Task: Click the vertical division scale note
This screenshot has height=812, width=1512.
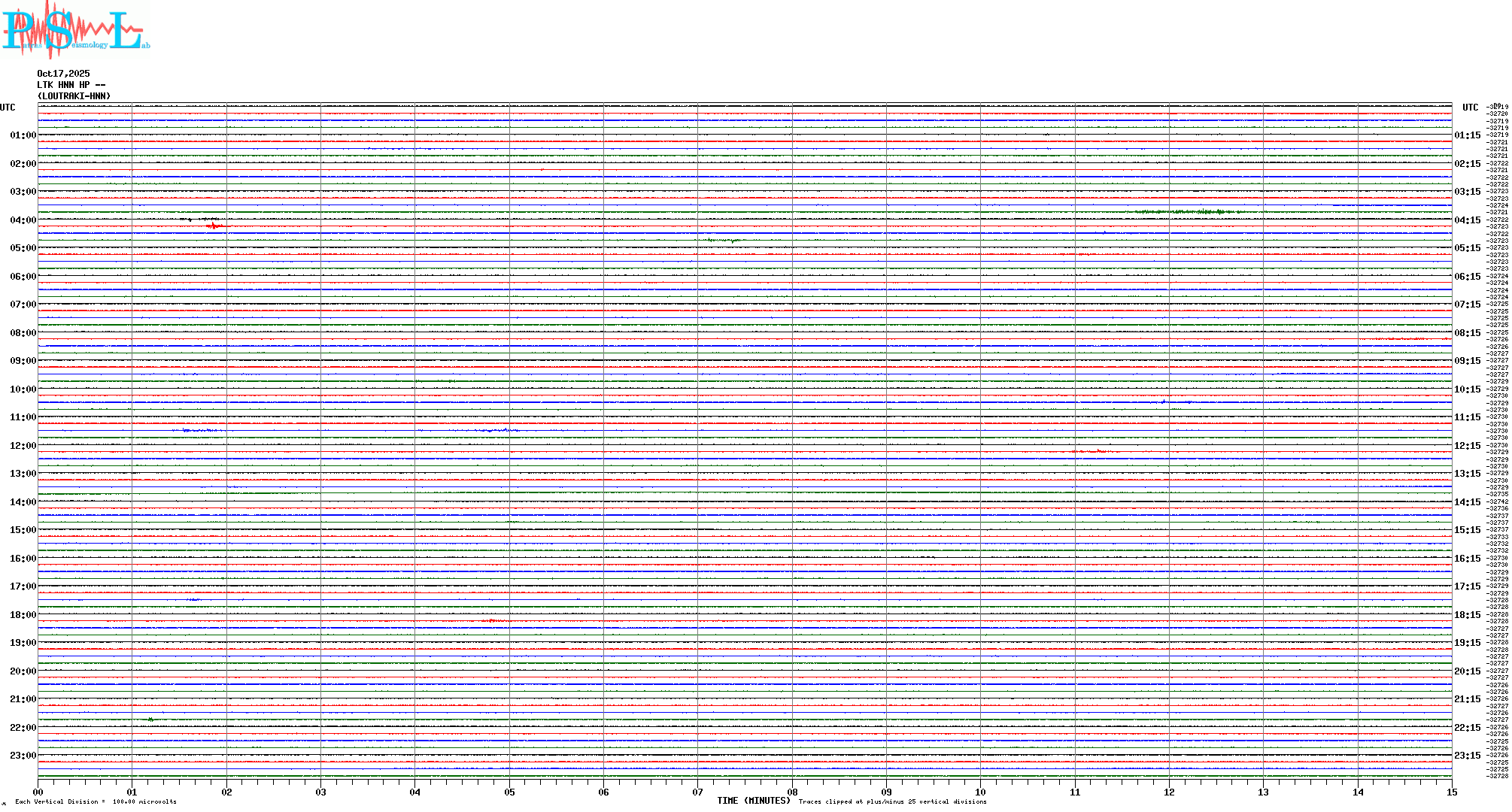Action: [x=96, y=801]
